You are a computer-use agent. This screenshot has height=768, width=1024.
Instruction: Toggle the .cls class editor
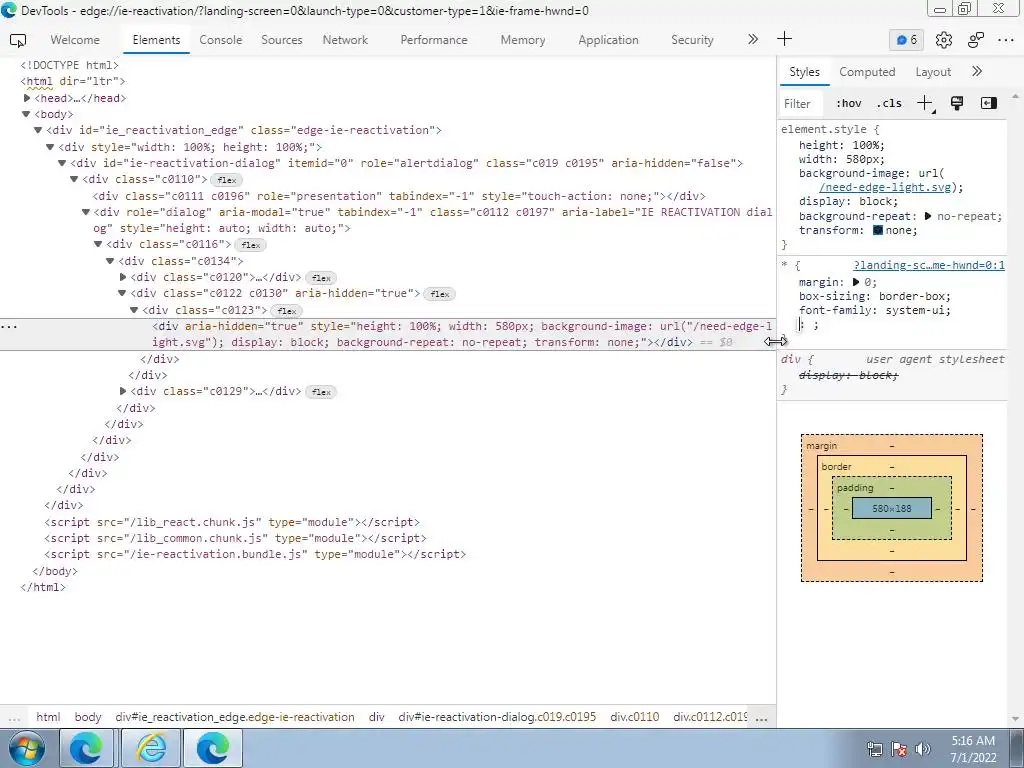pos(889,103)
